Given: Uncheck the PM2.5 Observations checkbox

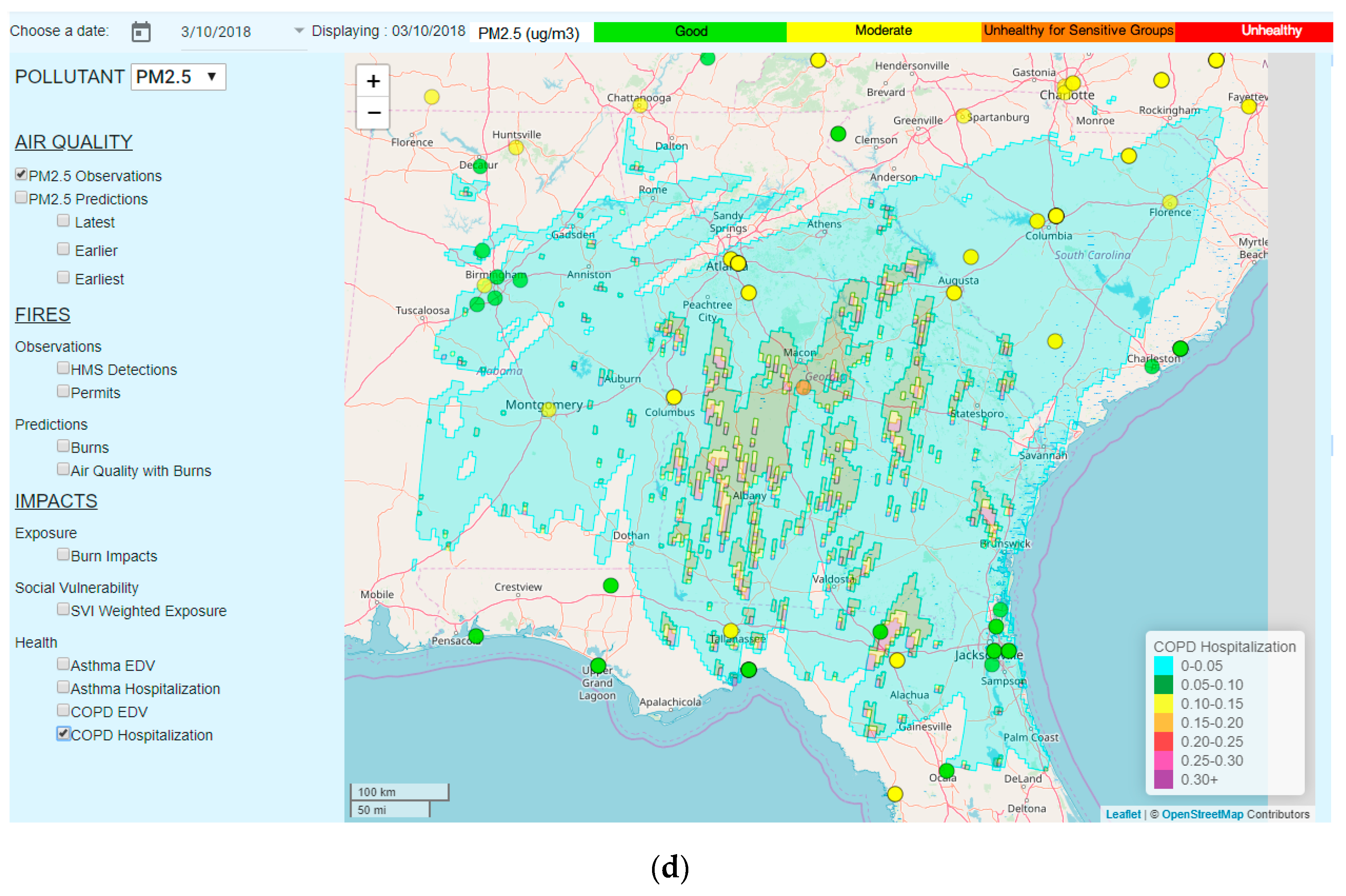Looking at the screenshot, I should (x=21, y=174).
